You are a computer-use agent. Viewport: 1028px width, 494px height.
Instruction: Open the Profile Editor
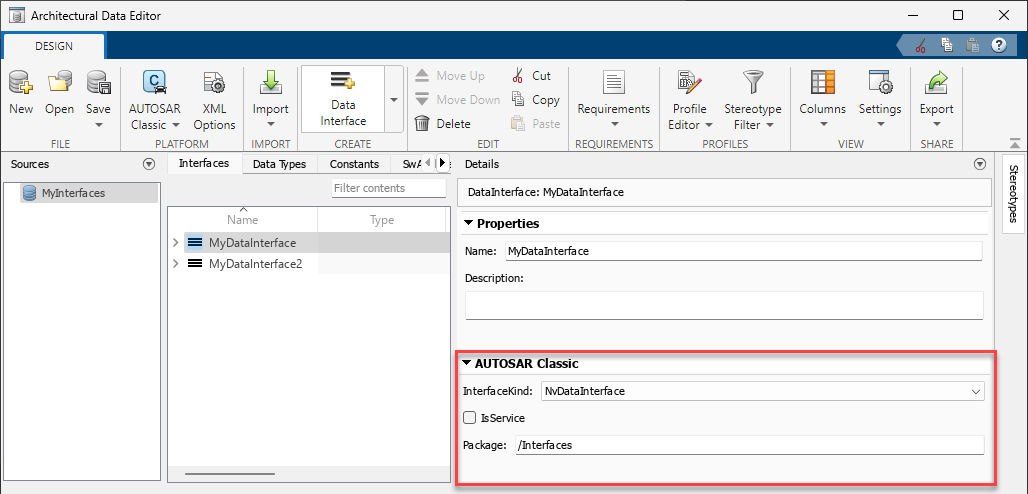click(689, 84)
